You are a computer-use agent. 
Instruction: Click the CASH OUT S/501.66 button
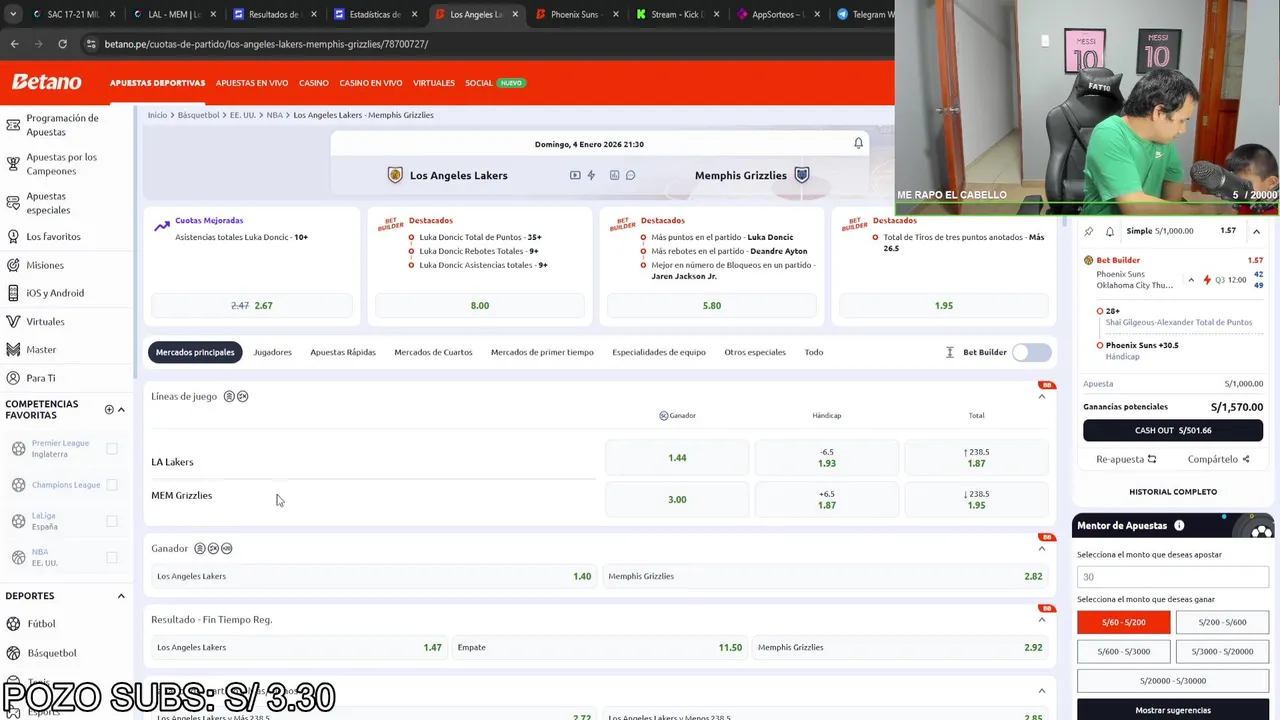click(x=1173, y=430)
